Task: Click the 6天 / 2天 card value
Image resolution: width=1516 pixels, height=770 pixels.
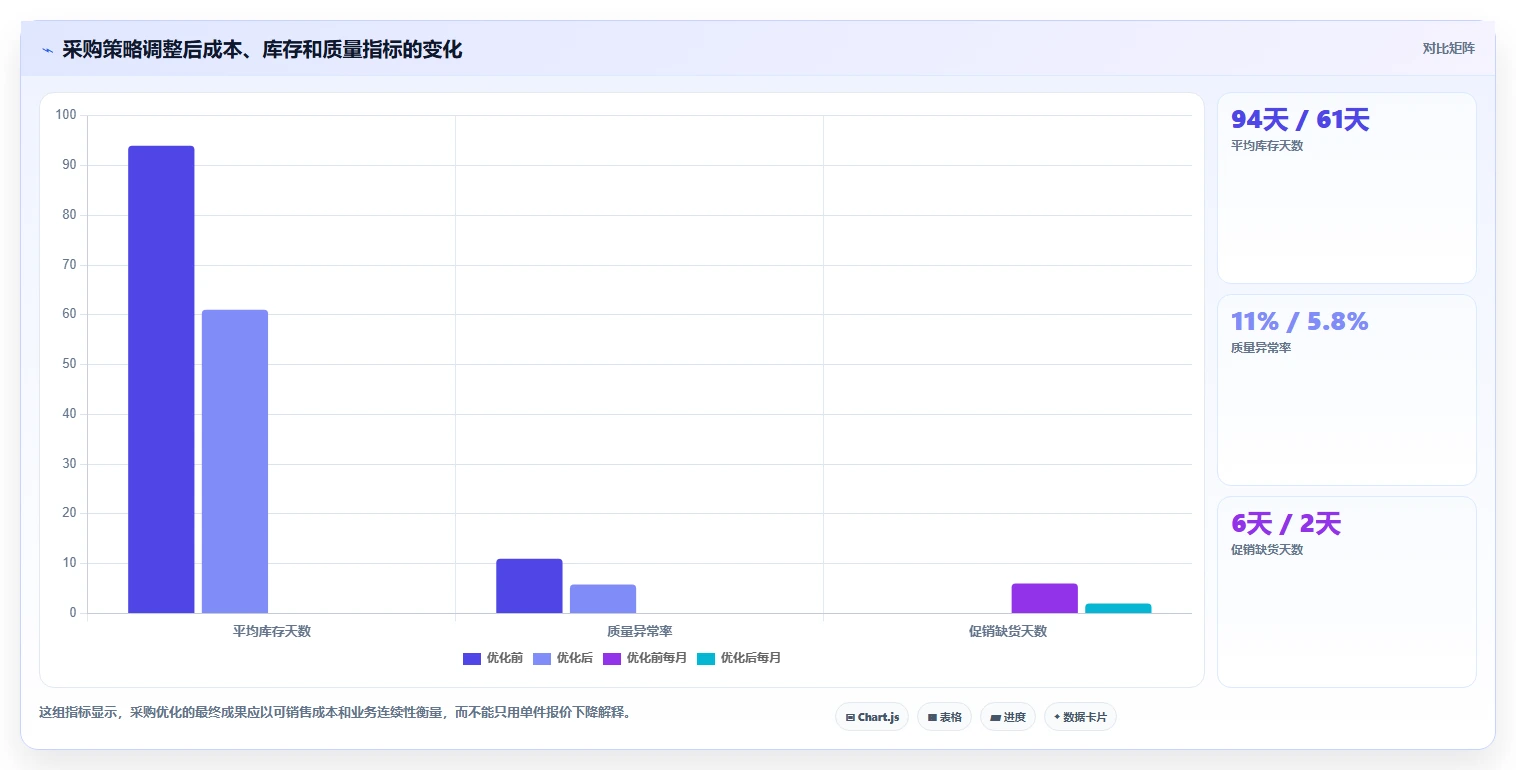Action: tap(1286, 524)
